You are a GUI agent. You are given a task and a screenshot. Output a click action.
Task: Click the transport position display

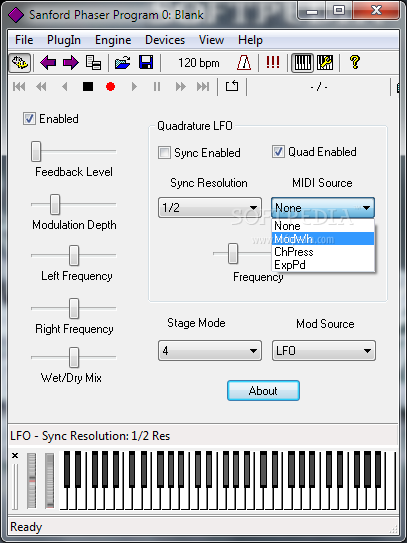(319, 87)
